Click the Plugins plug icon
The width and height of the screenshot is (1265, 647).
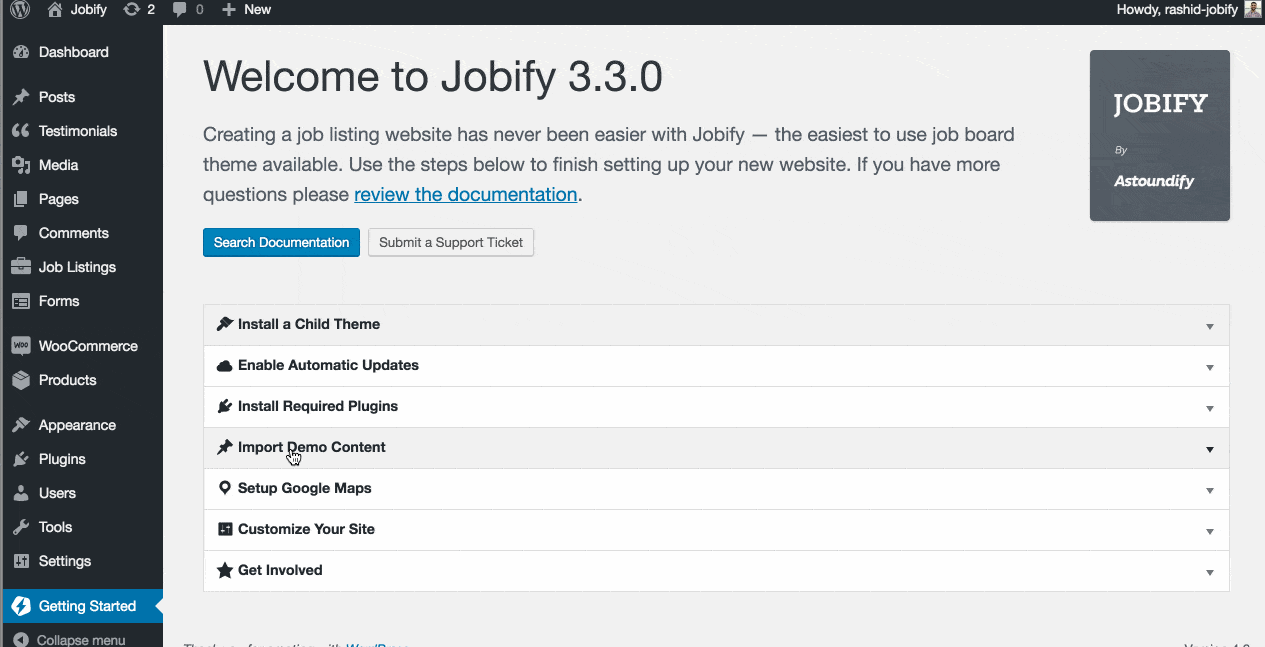[x=20, y=459]
